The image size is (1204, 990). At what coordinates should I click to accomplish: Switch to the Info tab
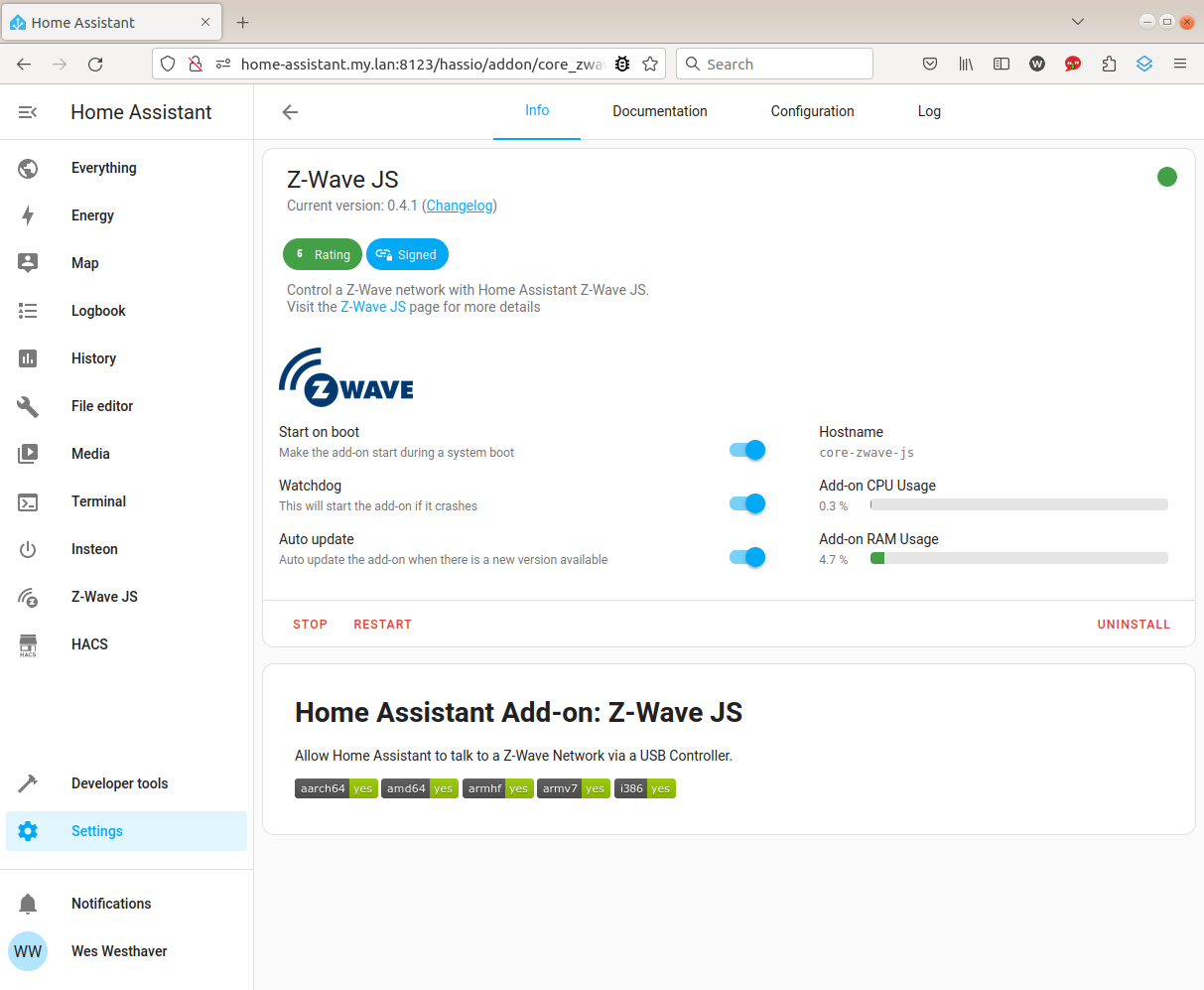coord(537,111)
